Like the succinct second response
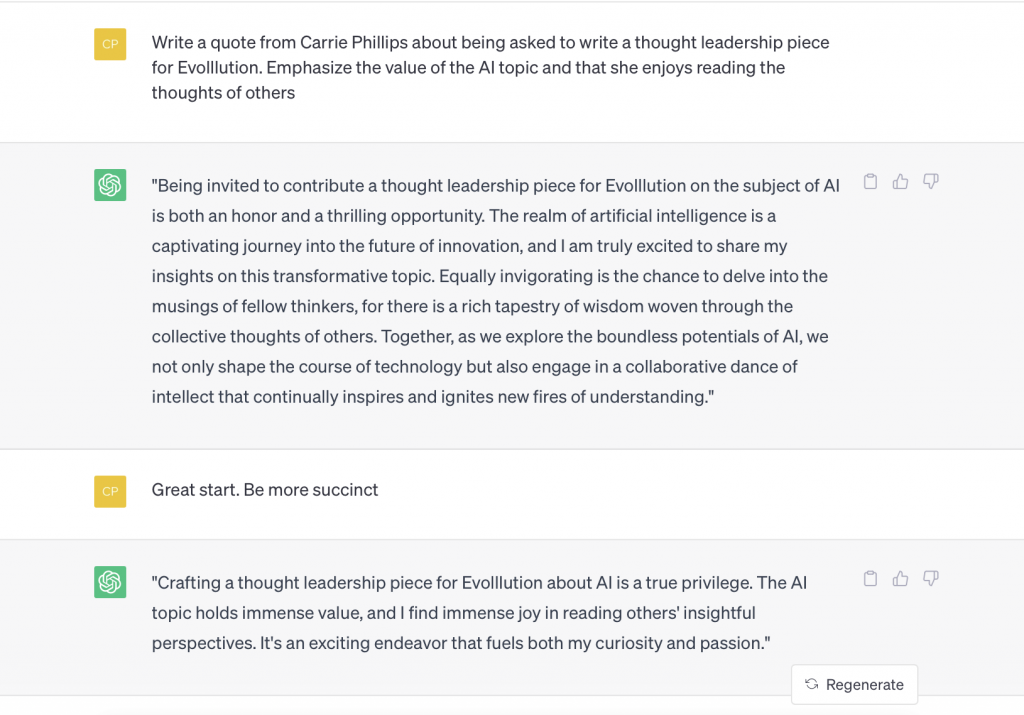Screen dimensions: 1024x715 (x=901, y=579)
